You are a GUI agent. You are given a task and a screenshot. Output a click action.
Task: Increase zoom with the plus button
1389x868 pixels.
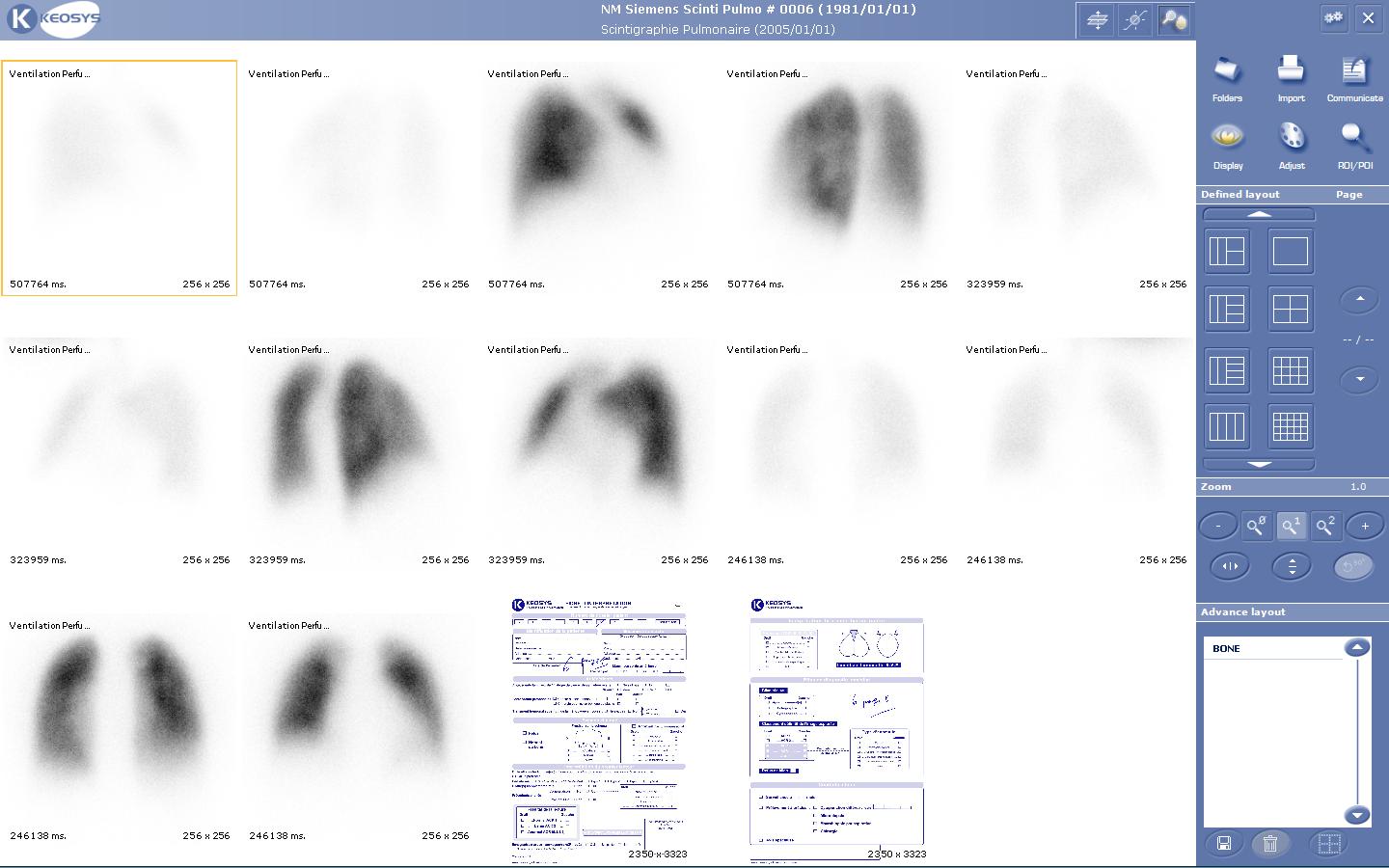pyautogui.click(x=1365, y=526)
